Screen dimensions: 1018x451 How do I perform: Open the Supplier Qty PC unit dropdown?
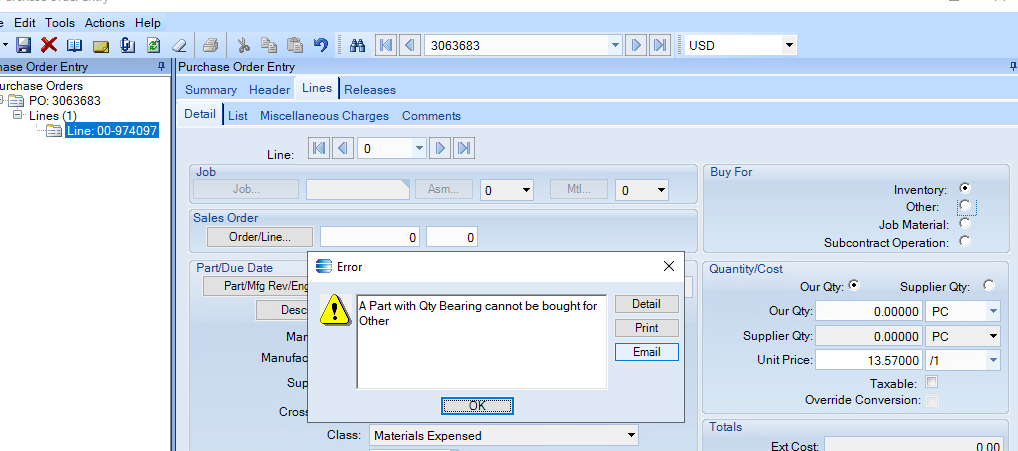click(x=993, y=337)
